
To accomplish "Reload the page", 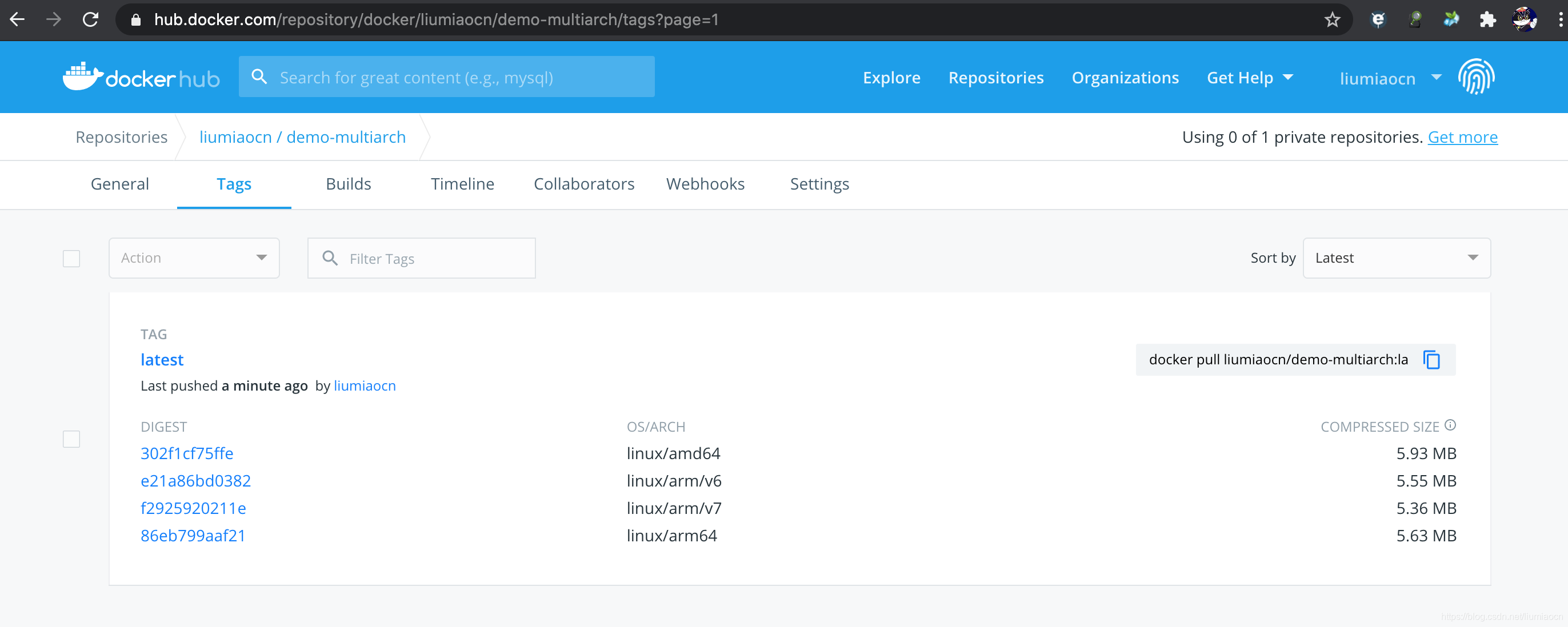I will (x=91, y=20).
